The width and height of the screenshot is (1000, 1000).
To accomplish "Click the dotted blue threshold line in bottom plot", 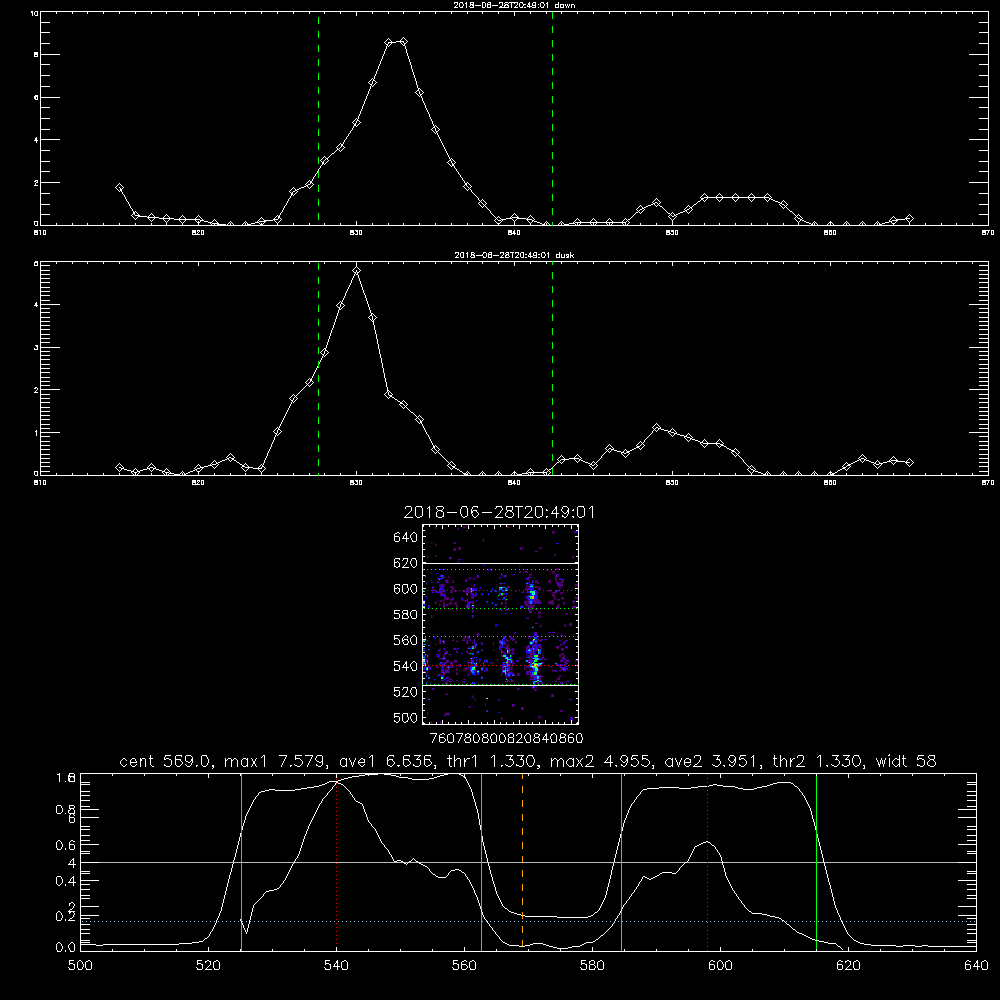I will [x=528, y=922].
